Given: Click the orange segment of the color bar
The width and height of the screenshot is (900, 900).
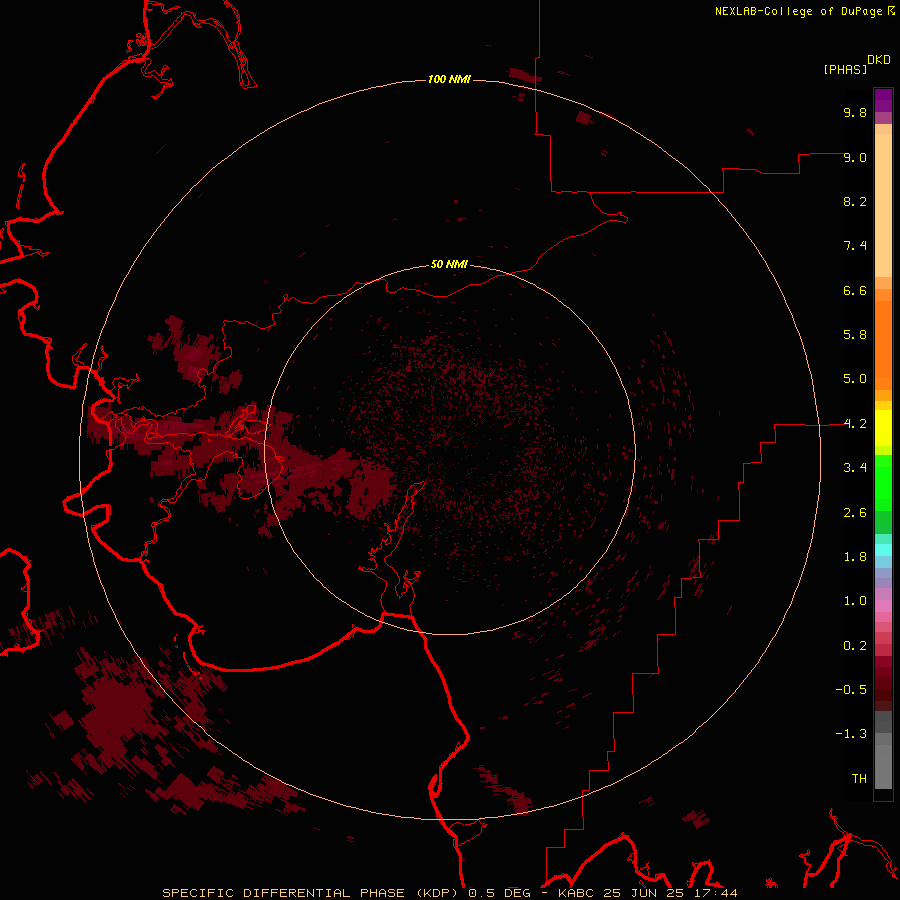Looking at the screenshot, I should tap(883, 346).
